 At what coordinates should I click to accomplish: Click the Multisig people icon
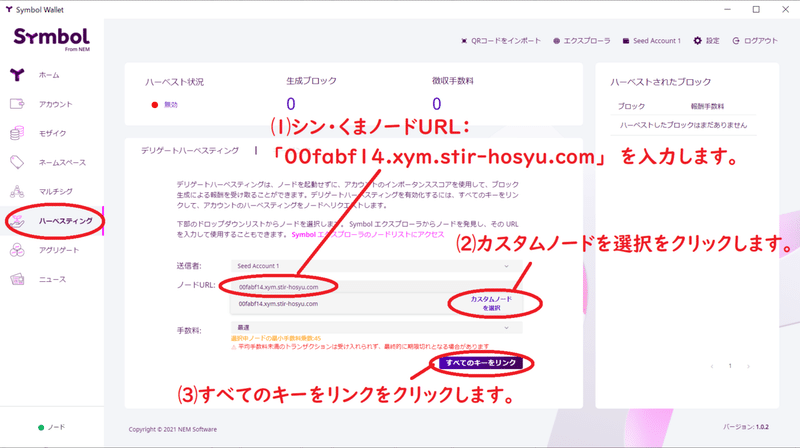(x=17, y=191)
